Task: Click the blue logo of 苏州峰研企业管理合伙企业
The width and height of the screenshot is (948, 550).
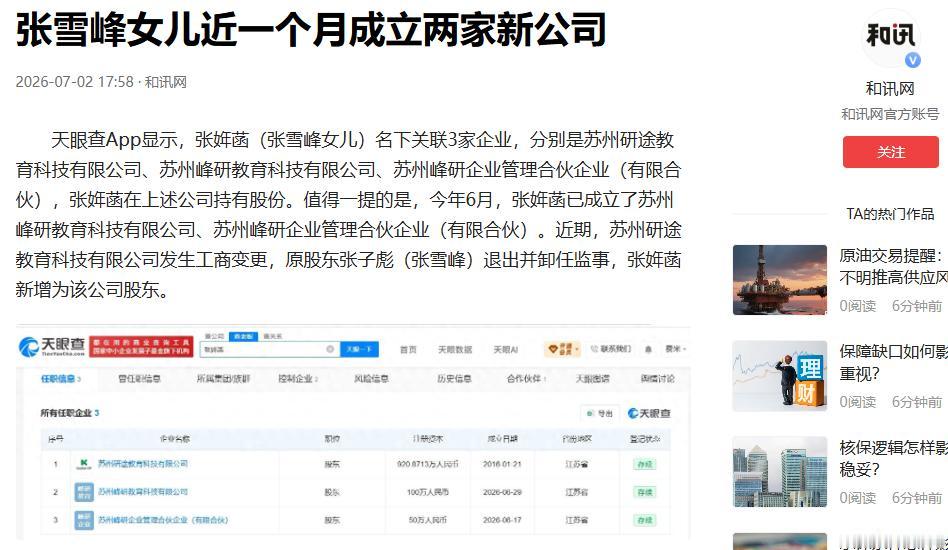Action: tap(83, 520)
